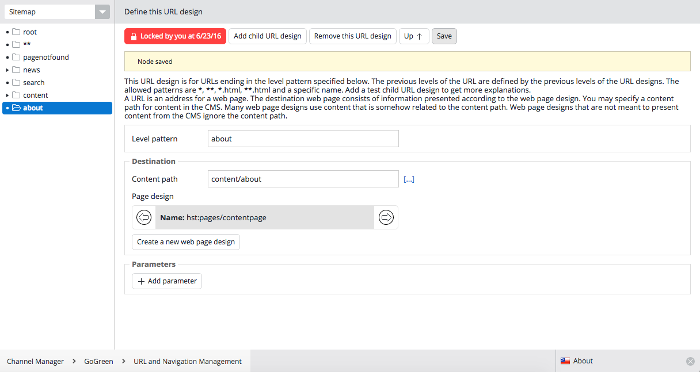Open the content path browse link
Image resolution: width=700 pixels, height=372 pixels.
(409, 179)
